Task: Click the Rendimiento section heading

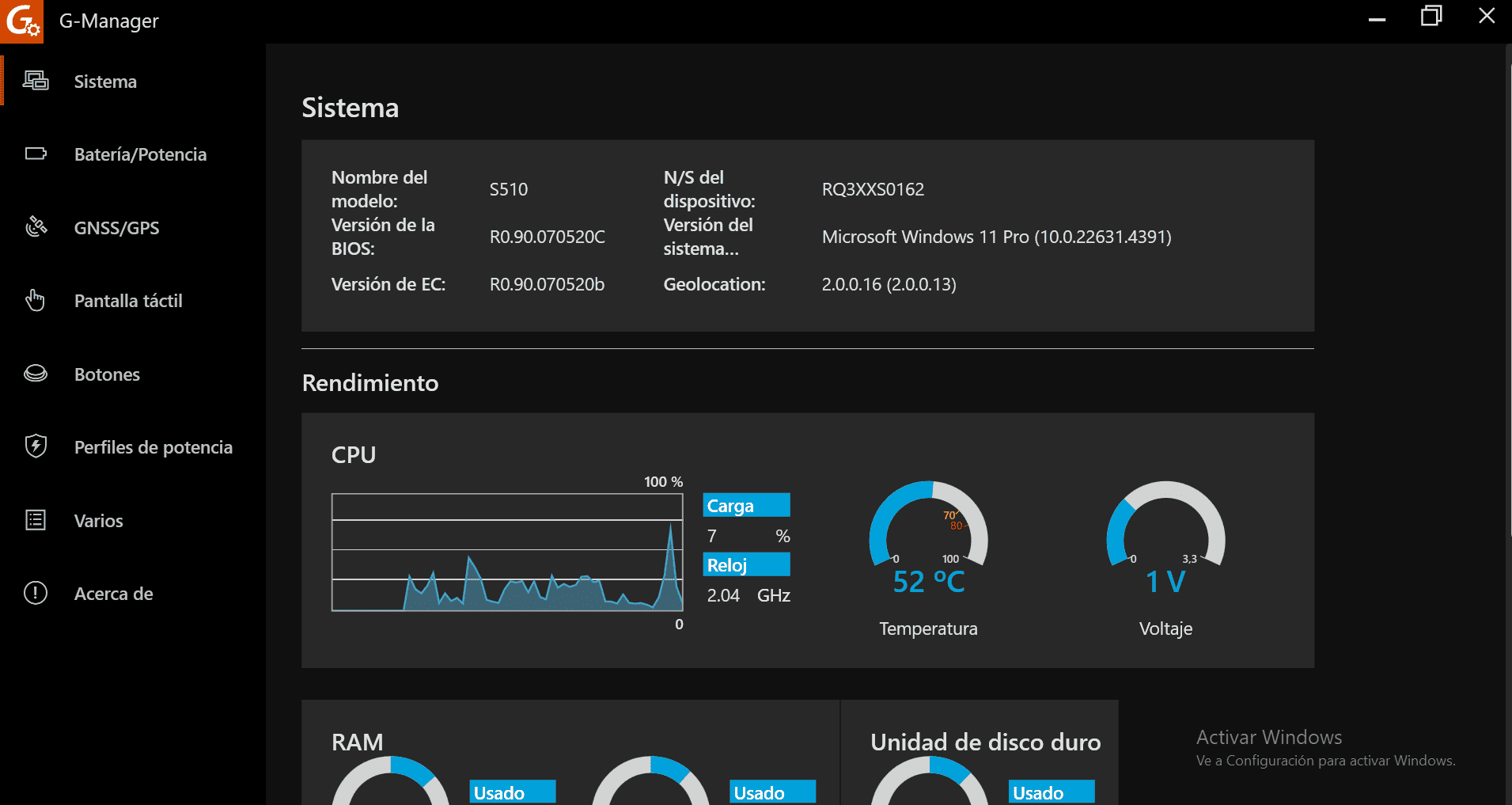Action: coord(370,382)
